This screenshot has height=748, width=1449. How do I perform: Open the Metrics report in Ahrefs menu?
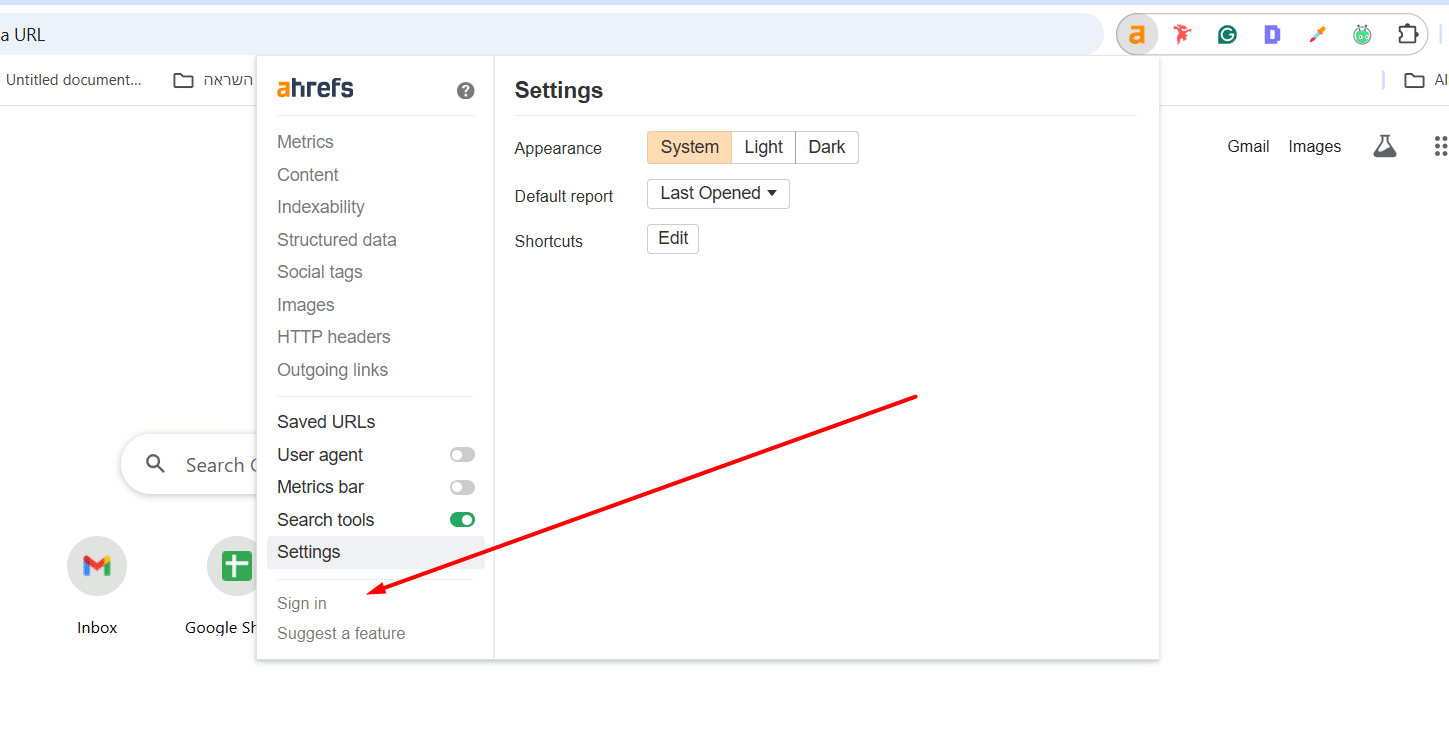click(305, 142)
